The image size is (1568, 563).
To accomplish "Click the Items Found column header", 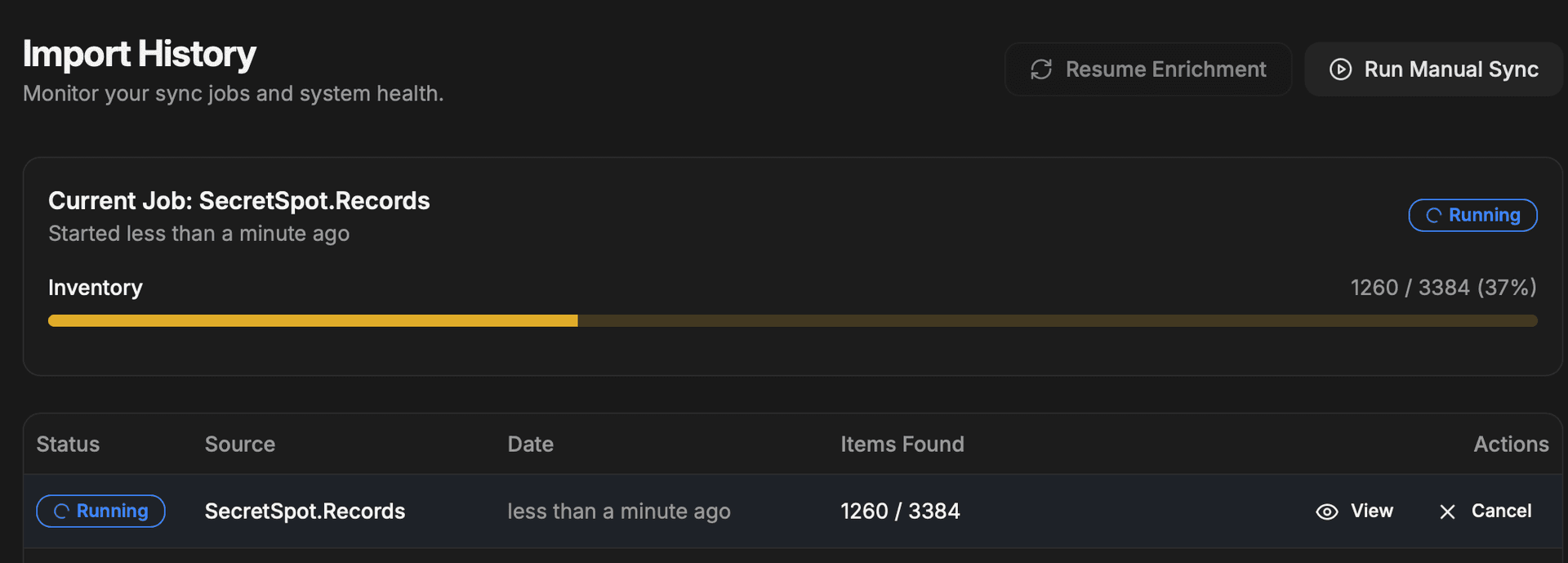I will pyautogui.click(x=902, y=444).
